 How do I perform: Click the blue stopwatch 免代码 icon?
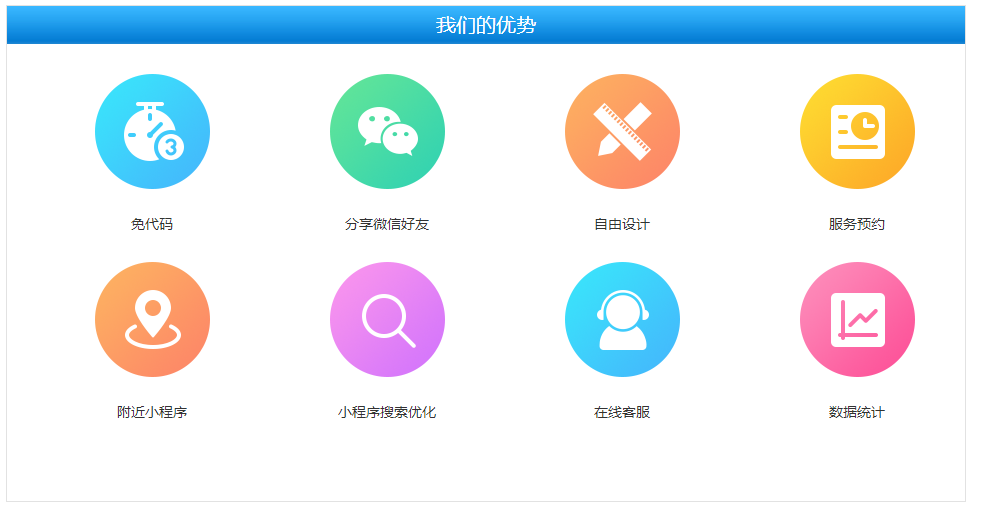(x=152, y=132)
